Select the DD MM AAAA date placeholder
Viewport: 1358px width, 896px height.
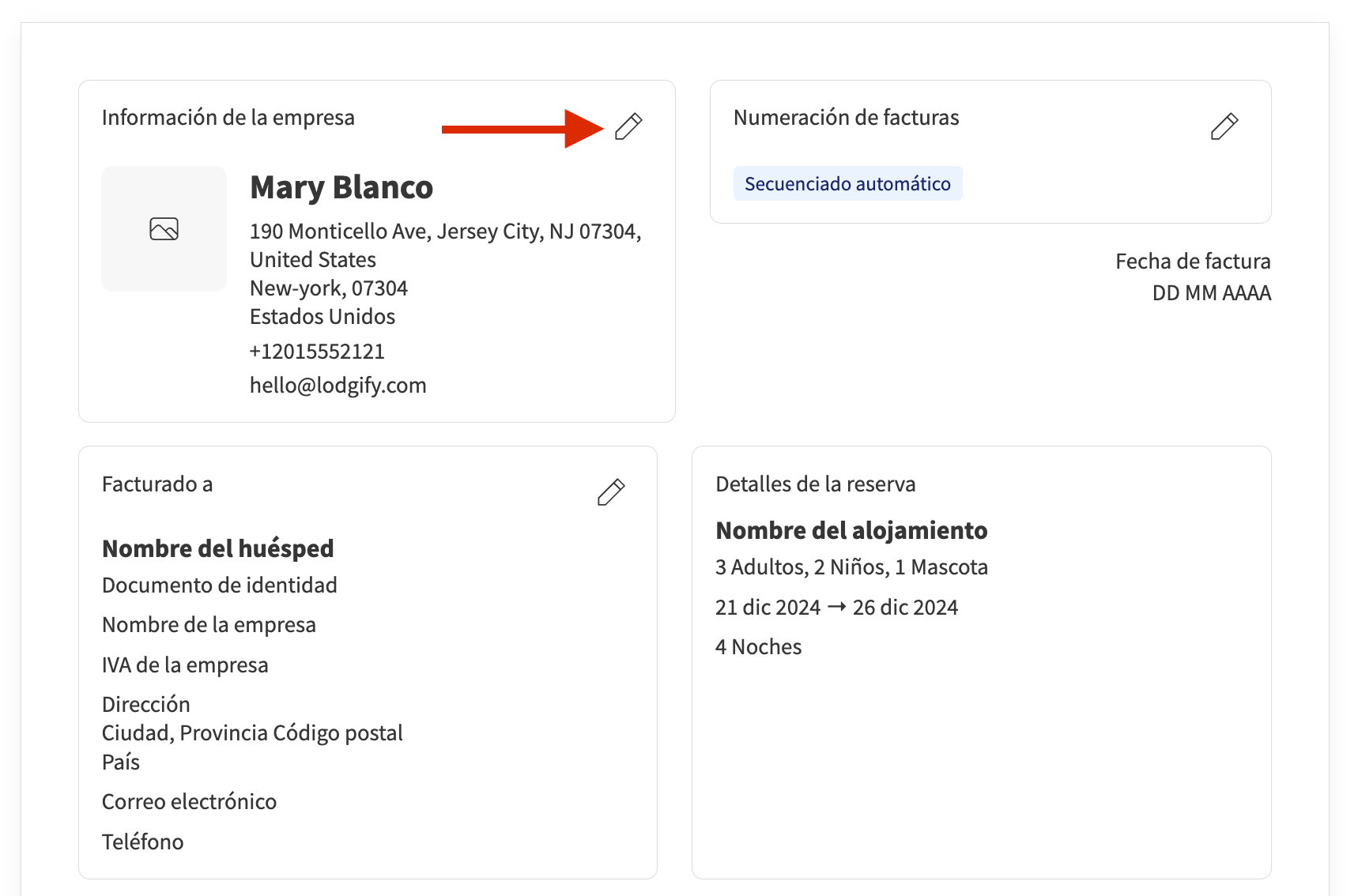[1211, 293]
